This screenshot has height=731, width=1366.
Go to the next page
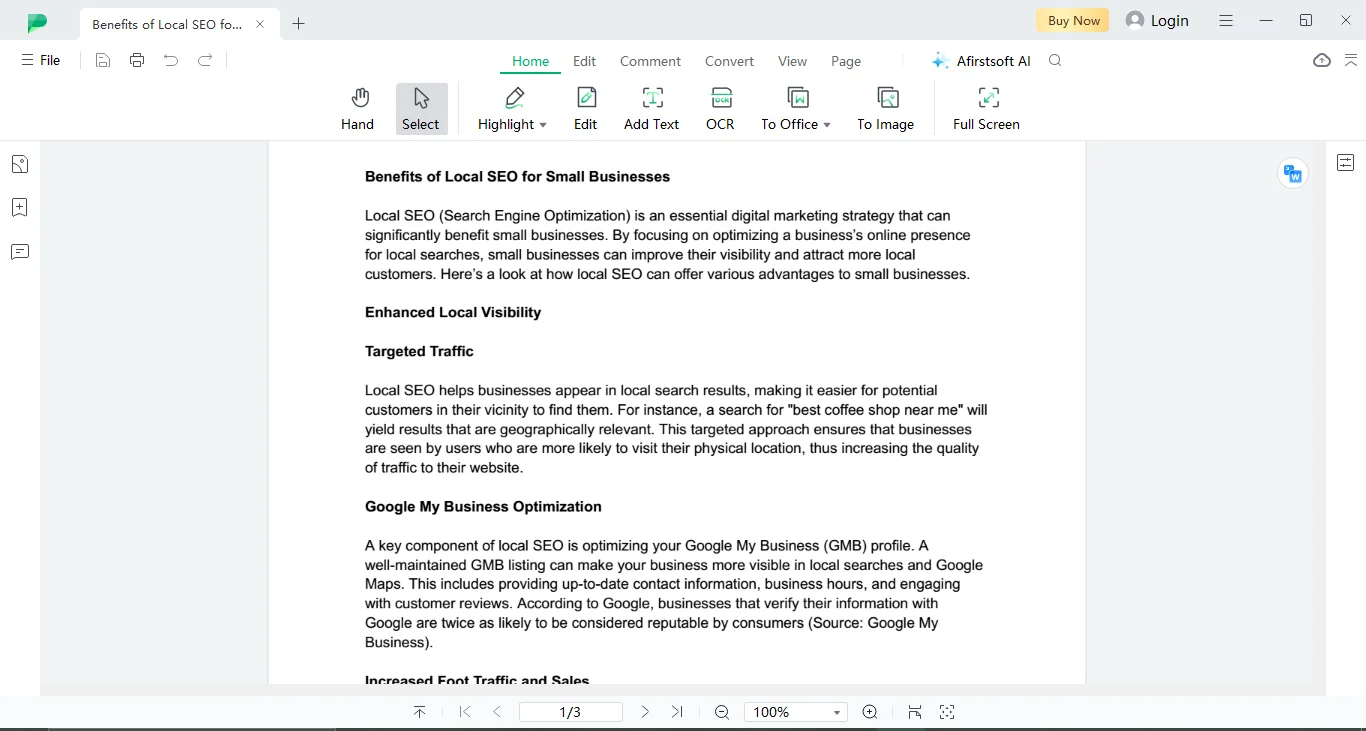tap(645, 712)
